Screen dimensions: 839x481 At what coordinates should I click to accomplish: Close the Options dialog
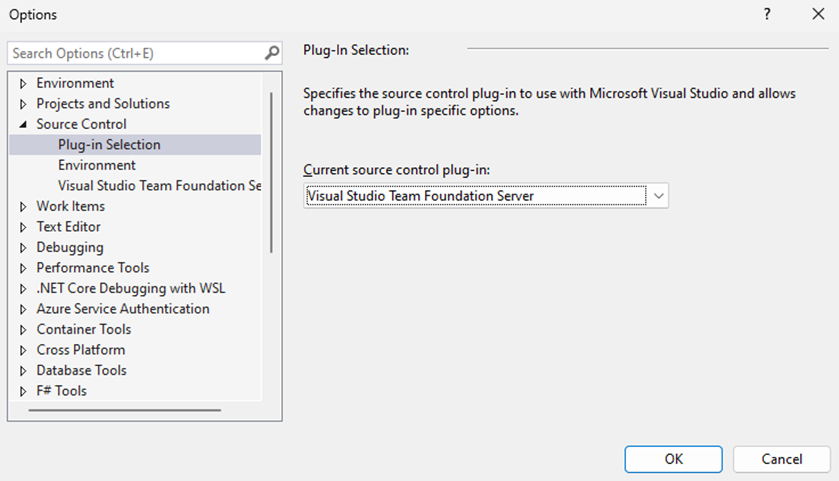click(818, 14)
